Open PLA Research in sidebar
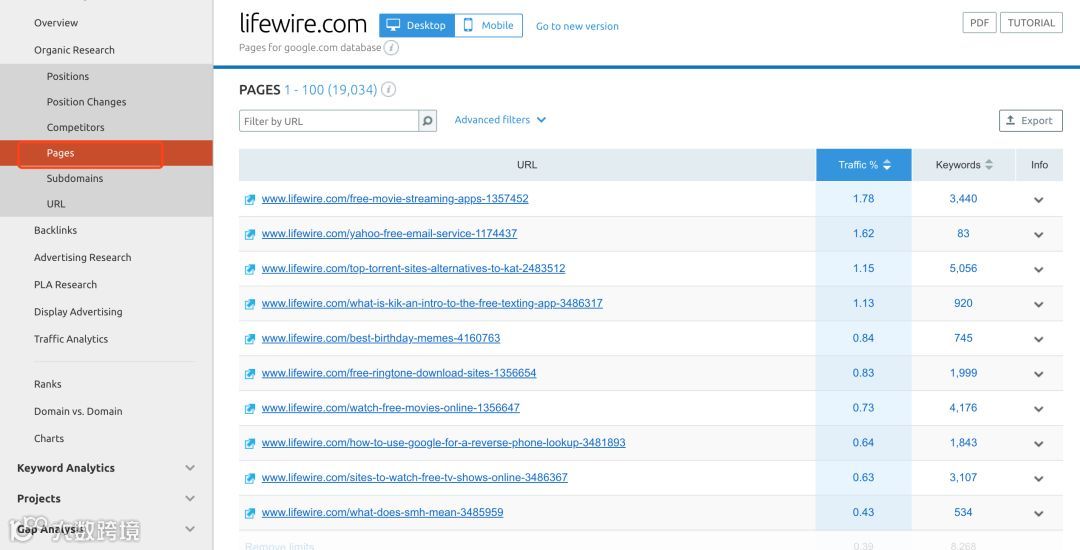 65,285
